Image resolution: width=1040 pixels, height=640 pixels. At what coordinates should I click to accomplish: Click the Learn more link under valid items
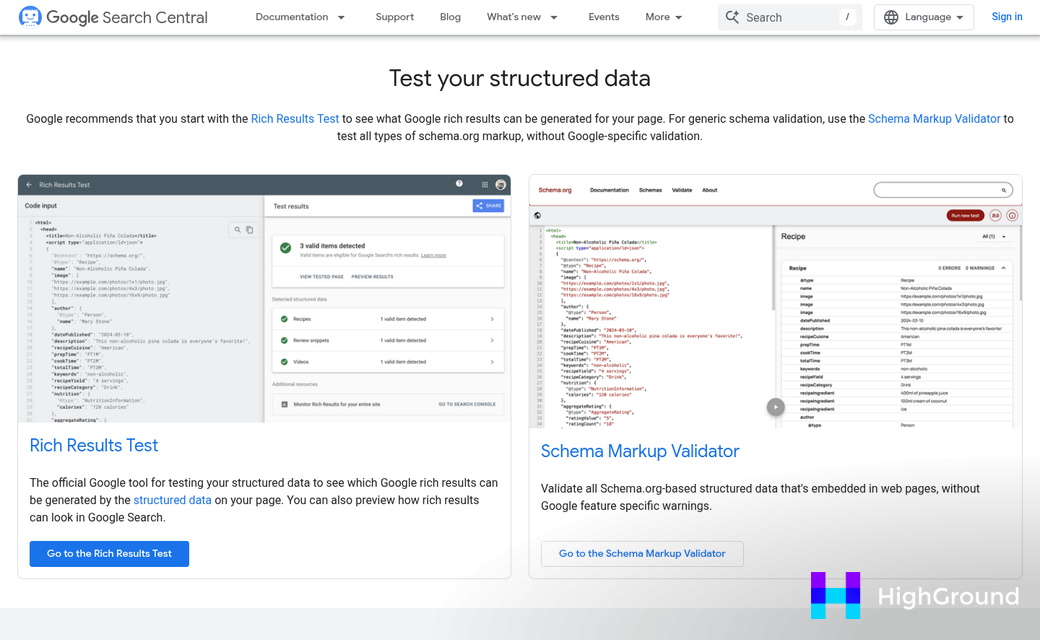pyautogui.click(x=433, y=255)
